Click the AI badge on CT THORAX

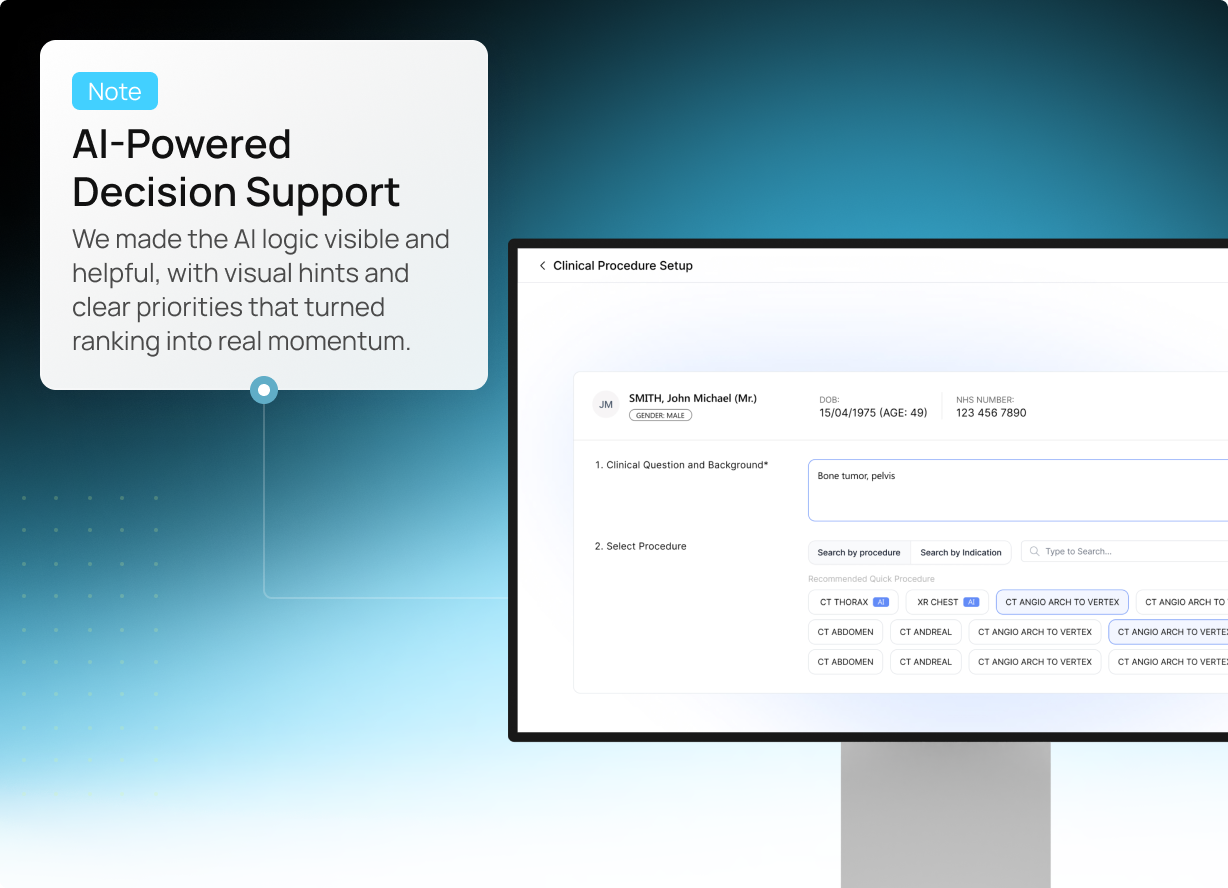pyautogui.click(x=880, y=602)
